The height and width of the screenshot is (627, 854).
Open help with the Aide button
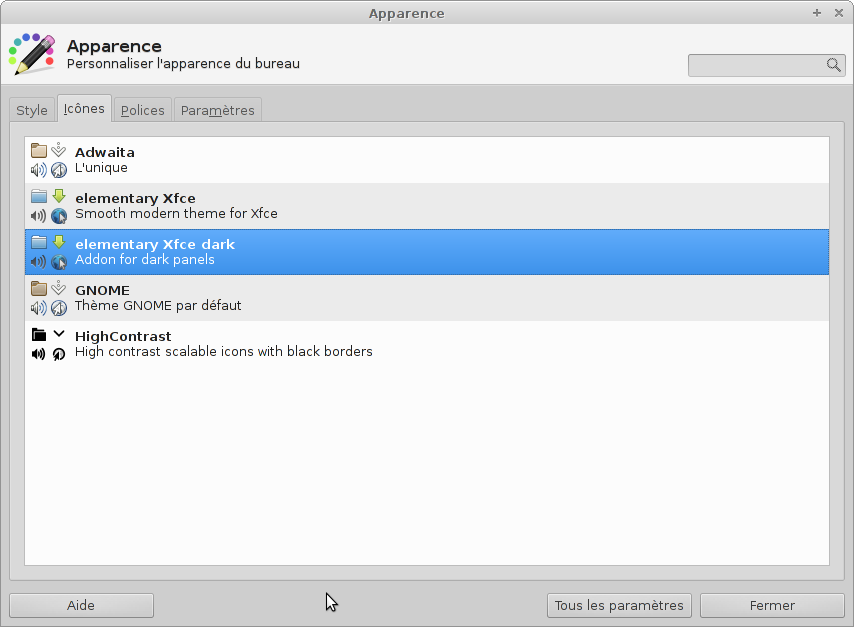pos(81,605)
